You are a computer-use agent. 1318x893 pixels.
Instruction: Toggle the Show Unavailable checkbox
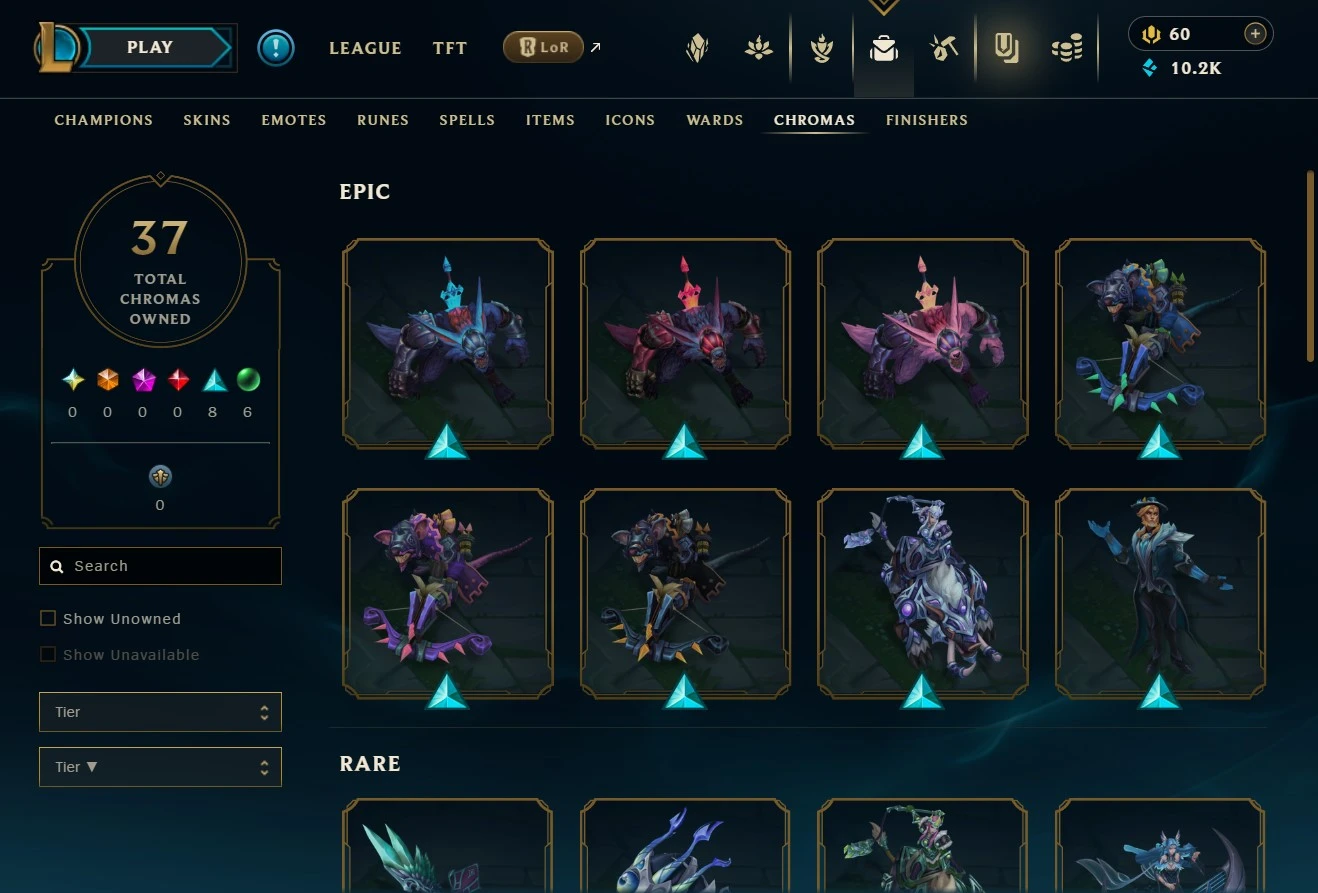(x=47, y=654)
